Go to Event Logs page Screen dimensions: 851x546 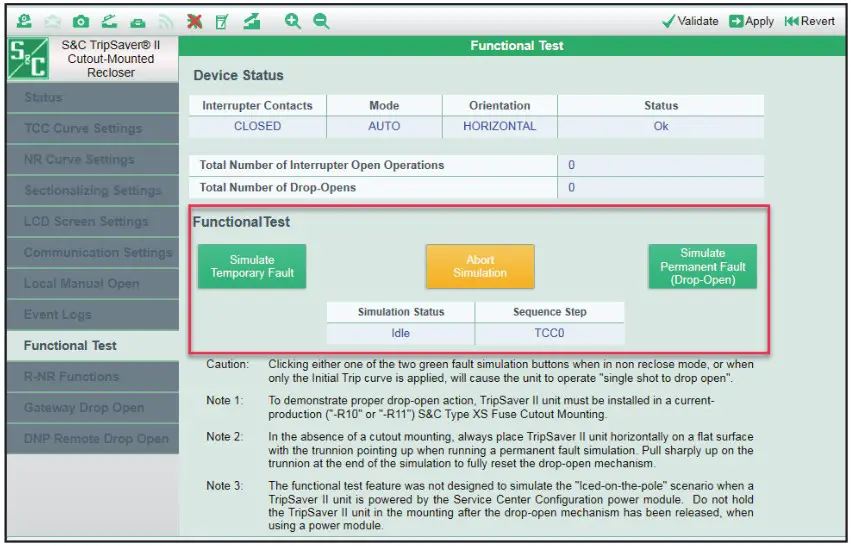(x=58, y=314)
